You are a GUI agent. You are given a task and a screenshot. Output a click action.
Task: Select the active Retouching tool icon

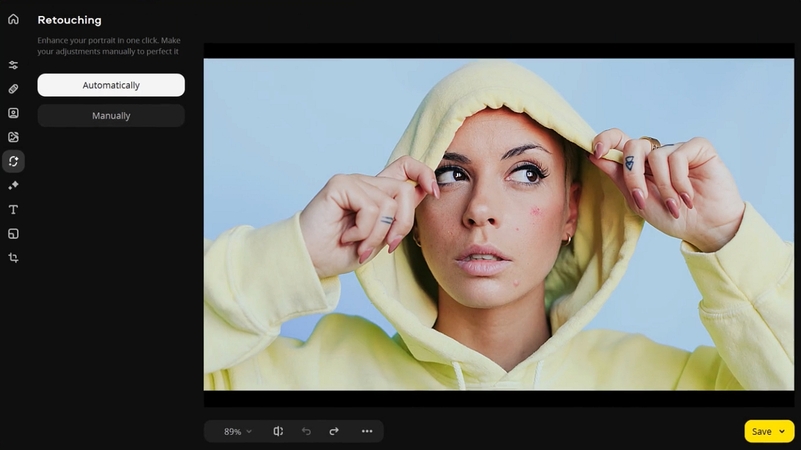point(13,161)
